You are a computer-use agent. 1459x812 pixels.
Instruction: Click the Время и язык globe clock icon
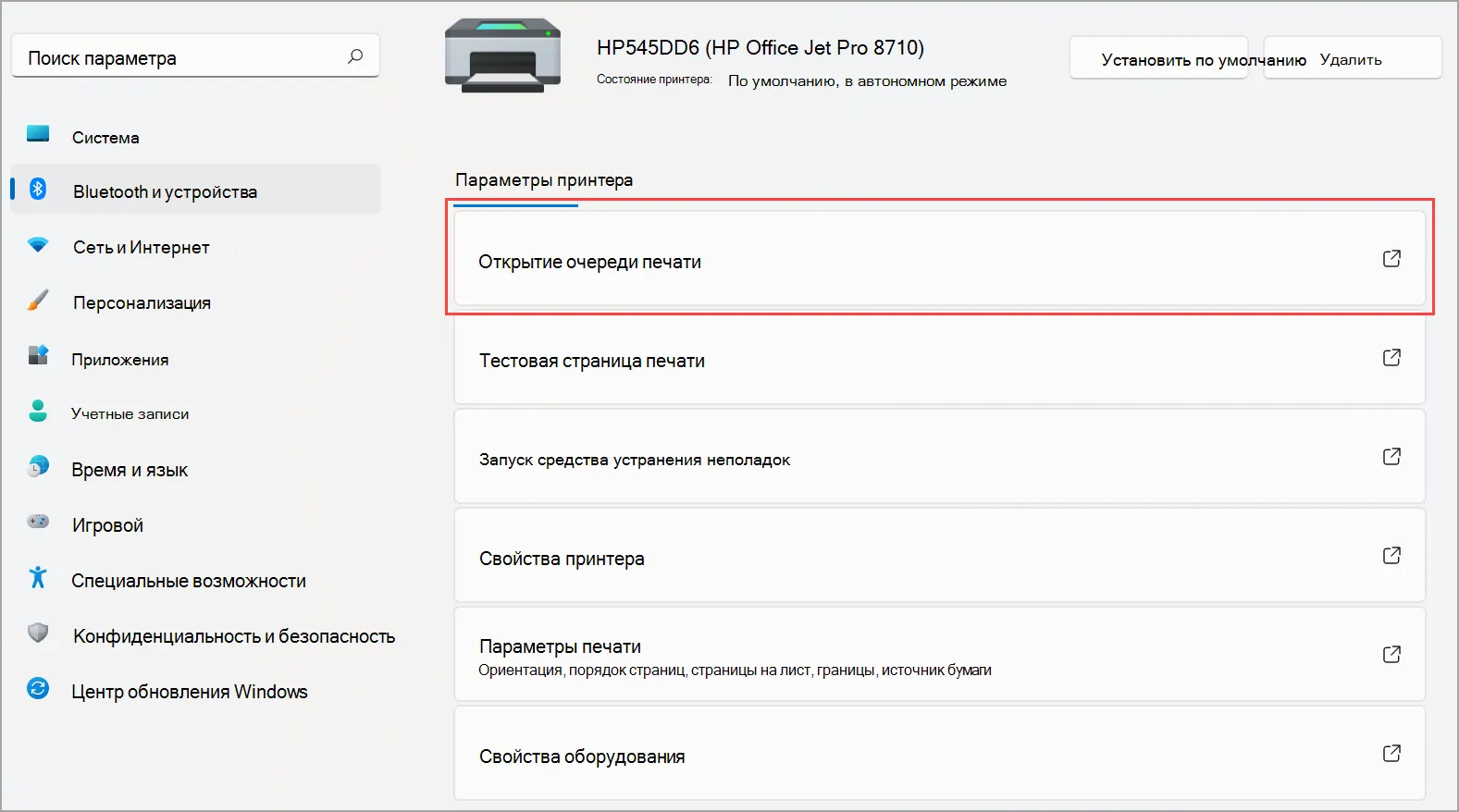[x=38, y=466]
